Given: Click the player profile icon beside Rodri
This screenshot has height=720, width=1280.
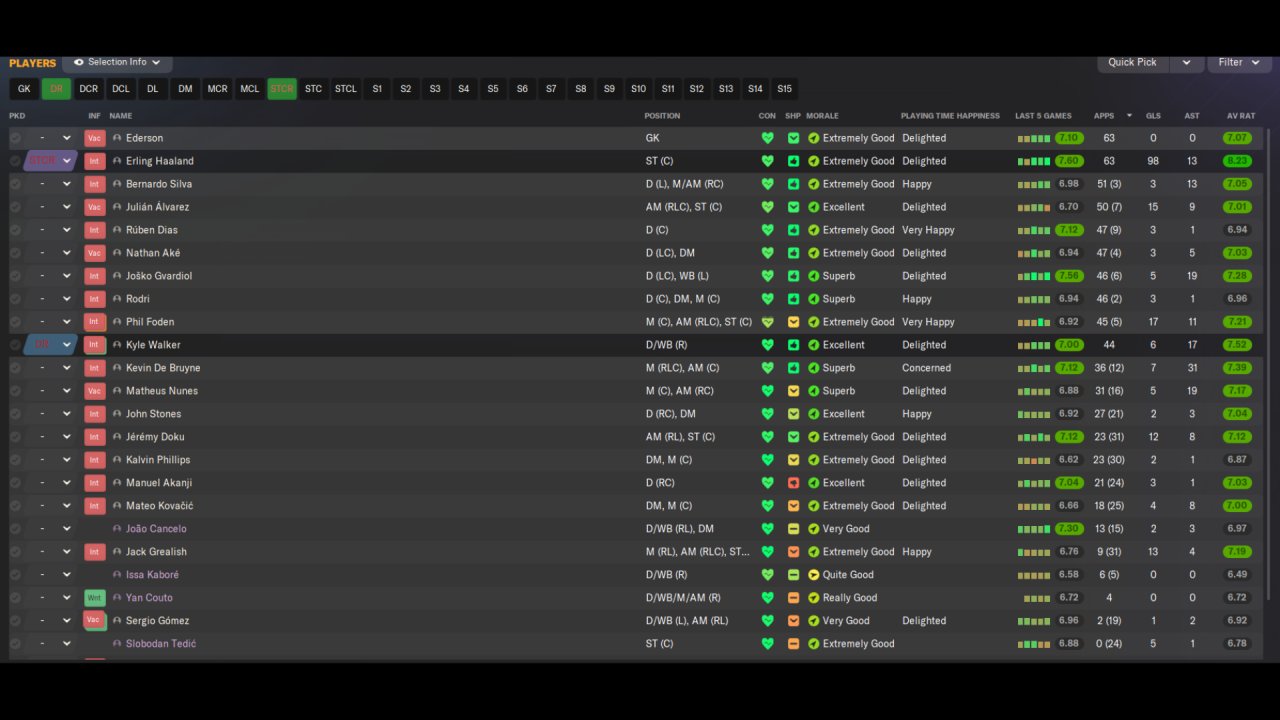Looking at the screenshot, I should pyautogui.click(x=117, y=299).
